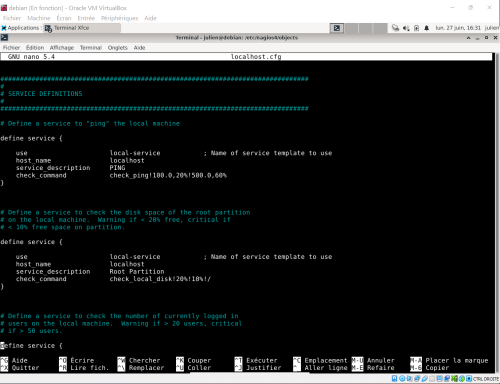Open terminal's Fichier menu
Image resolution: width=500 pixels, height=384 pixels.
click(11, 48)
